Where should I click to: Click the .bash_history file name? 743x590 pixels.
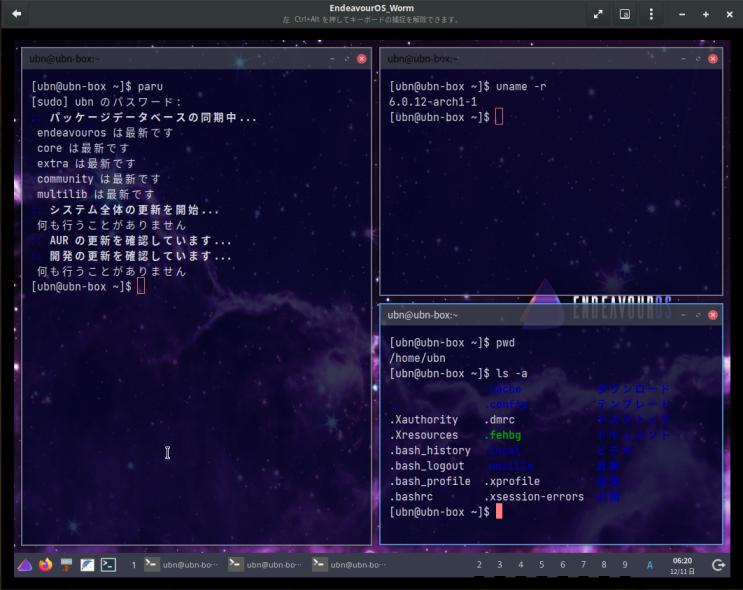(x=430, y=450)
